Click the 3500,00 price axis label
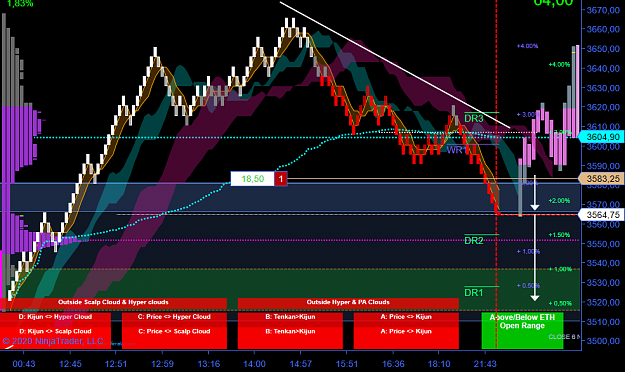This screenshot has height=372, width=625. [x=603, y=341]
